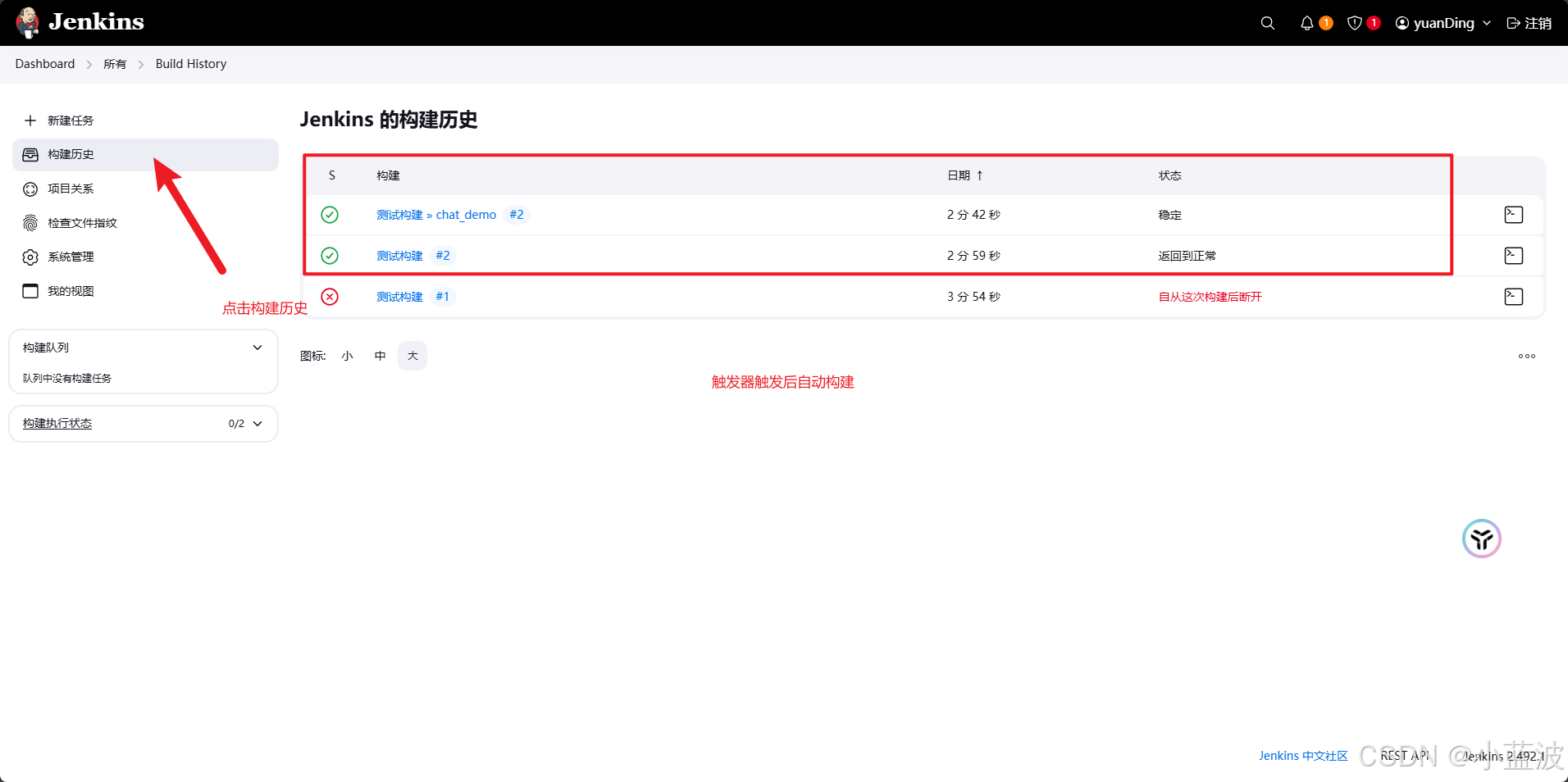Sort by 状态 column header
This screenshot has height=782, width=1568.
(x=1170, y=175)
